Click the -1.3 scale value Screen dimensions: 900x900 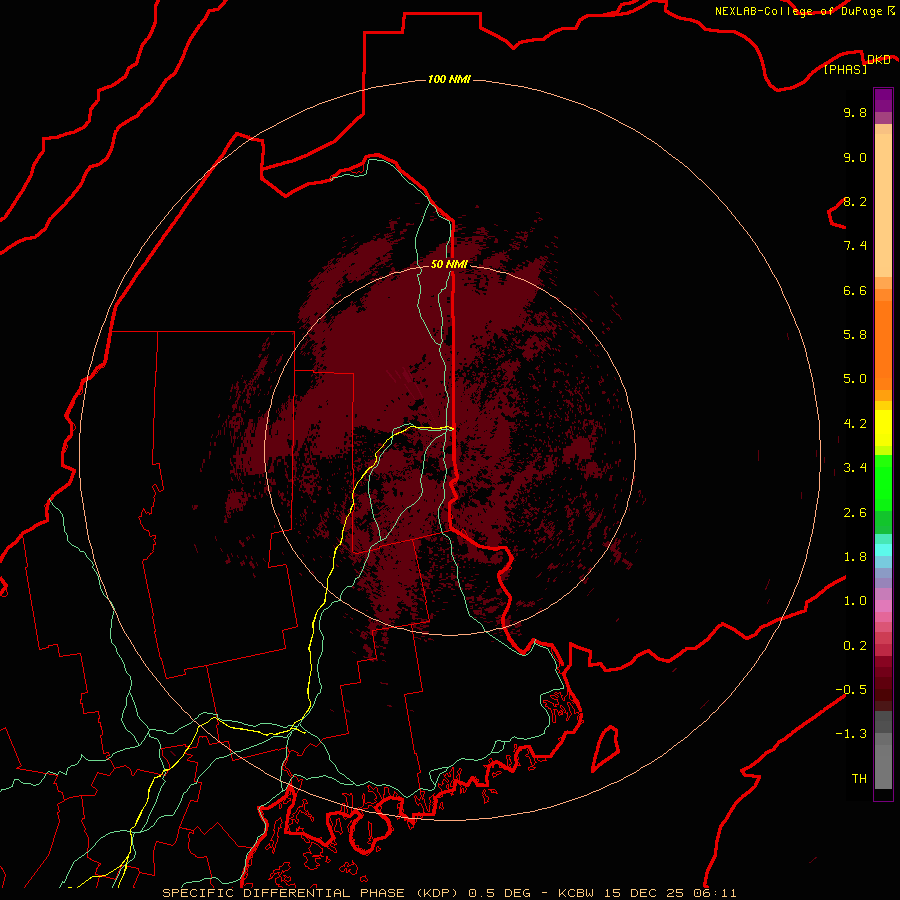click(x=851, y=734)
